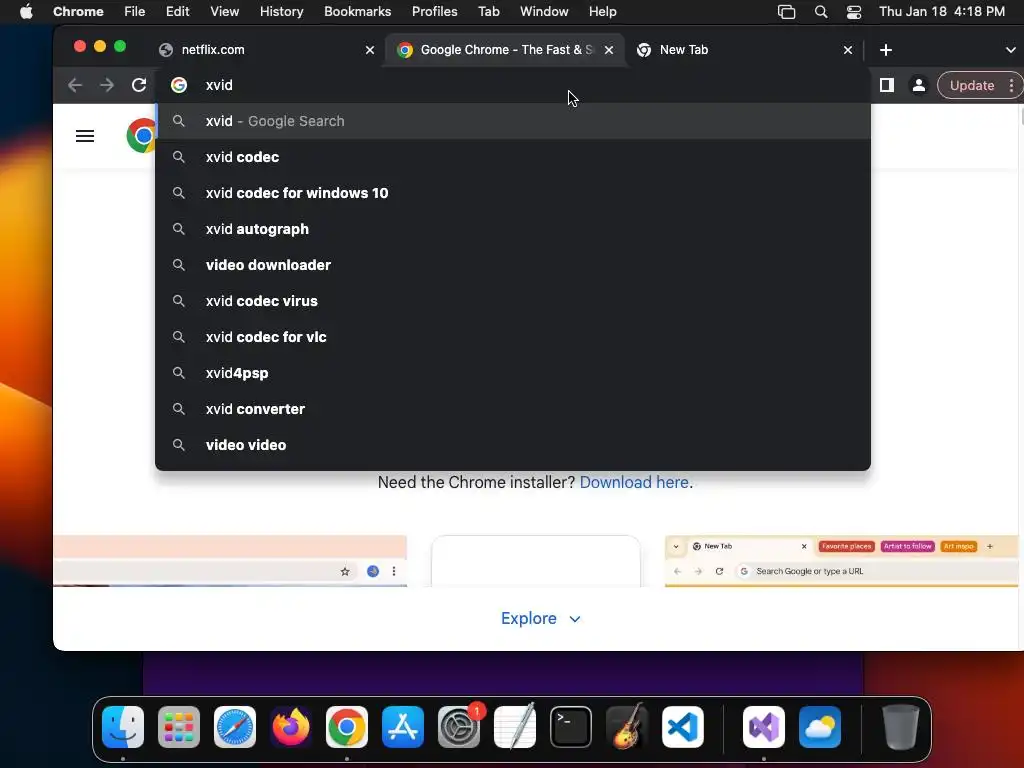Launch GarageBand from the Dock
1024x768 pixels.
click(x=627, y=727)
